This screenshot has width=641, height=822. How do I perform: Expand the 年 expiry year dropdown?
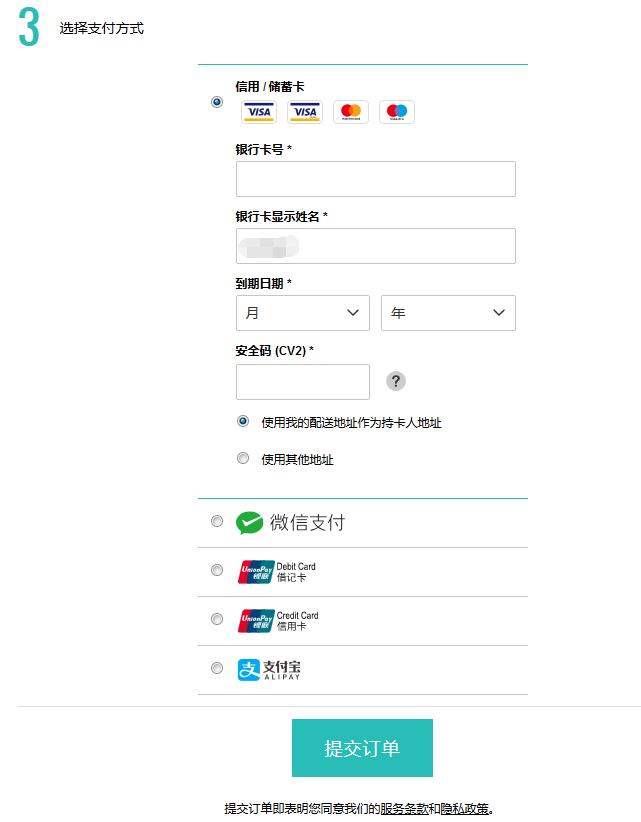click(x=448, y=313)
